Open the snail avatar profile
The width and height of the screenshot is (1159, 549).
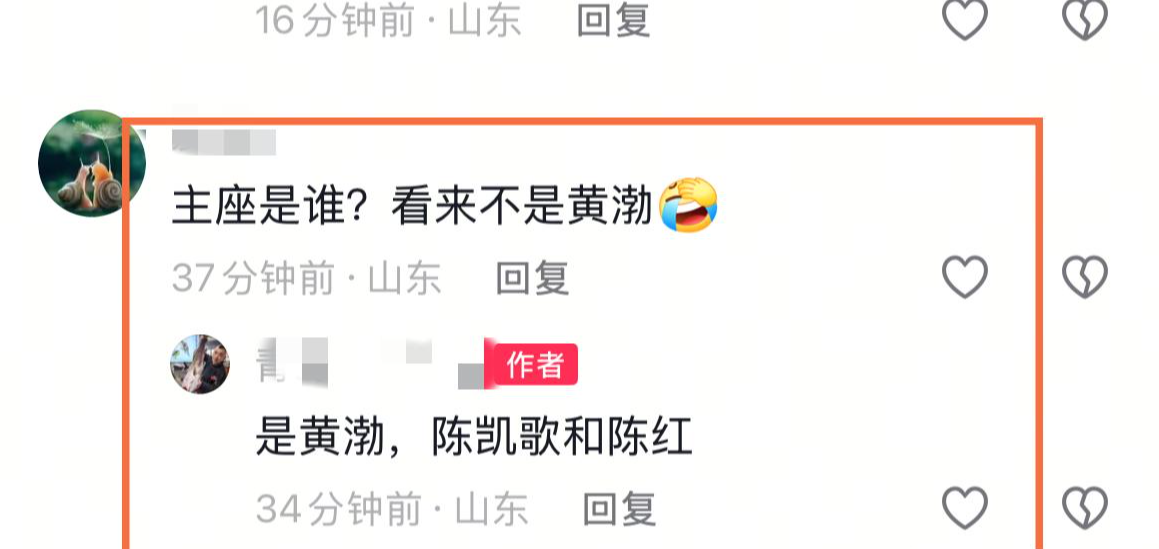[x=92, y=163]
